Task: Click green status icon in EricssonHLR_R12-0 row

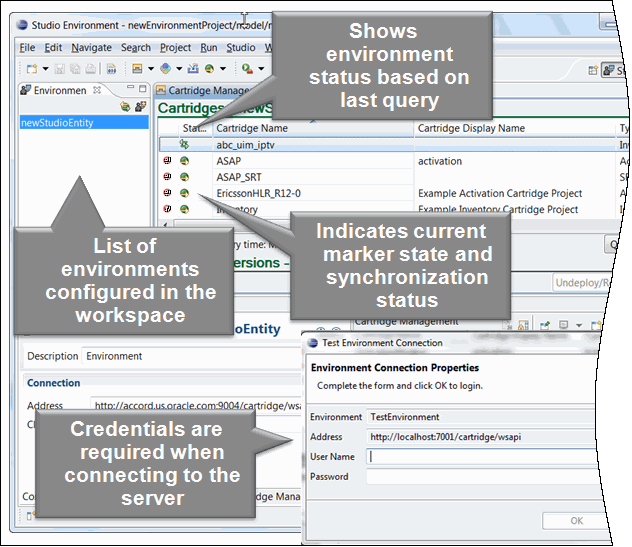Action: click(x=185, y=193)
